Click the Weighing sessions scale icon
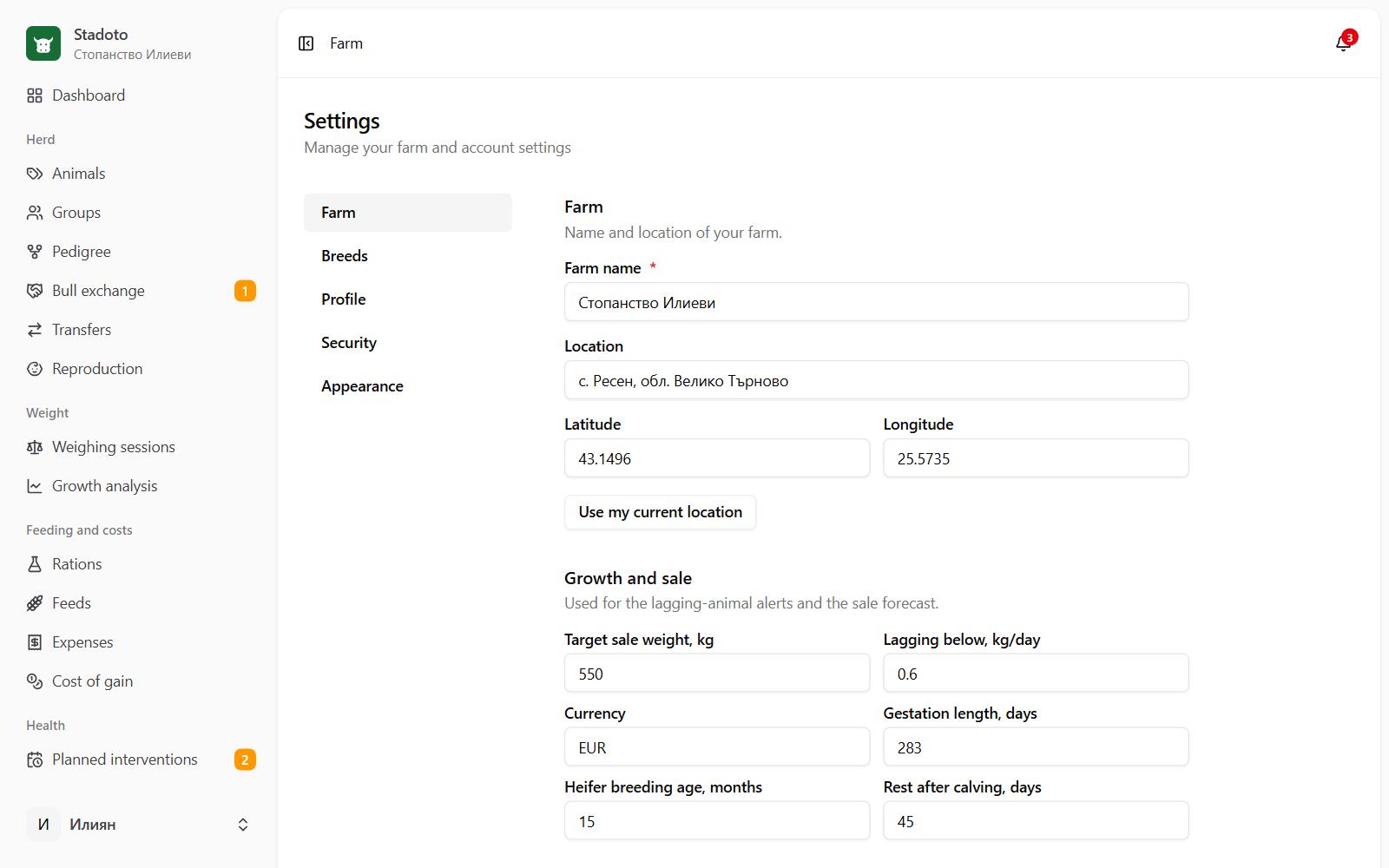The height and width of the screenshot is (868, 1389). 35,447
